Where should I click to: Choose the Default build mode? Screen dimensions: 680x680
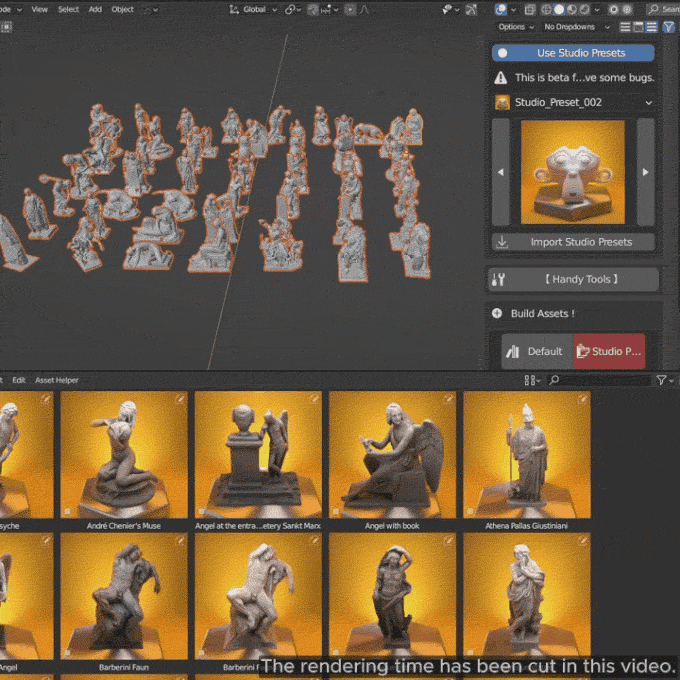tap(537, 351)
